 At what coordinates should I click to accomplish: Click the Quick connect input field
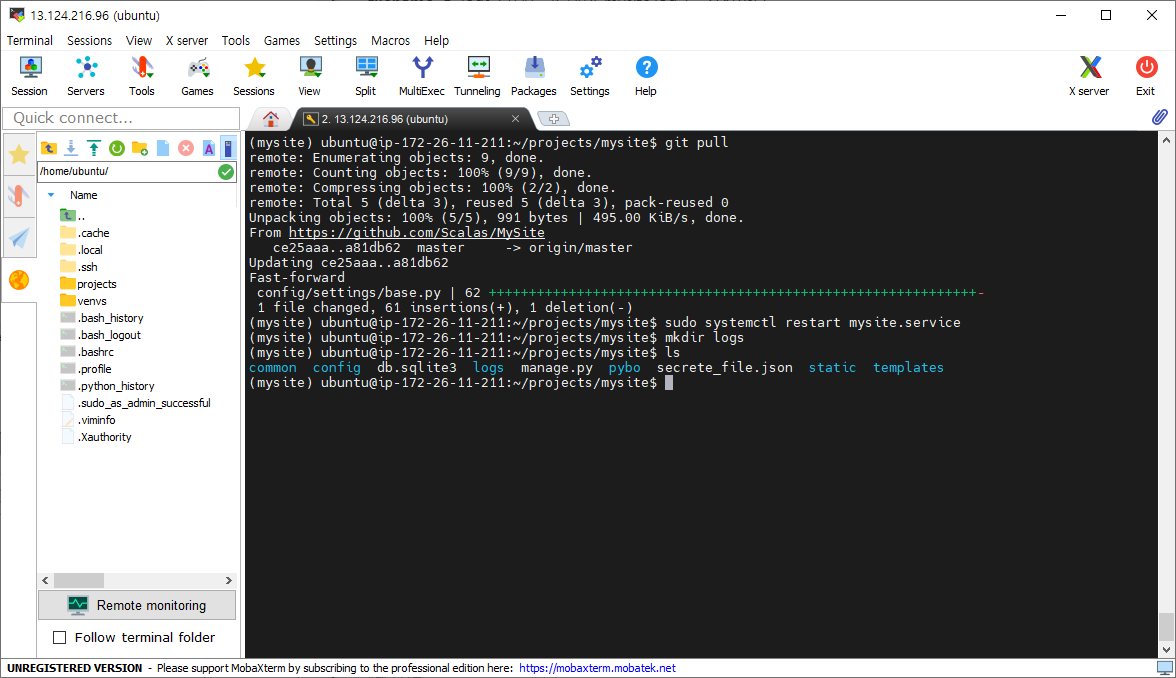(121, 118)
